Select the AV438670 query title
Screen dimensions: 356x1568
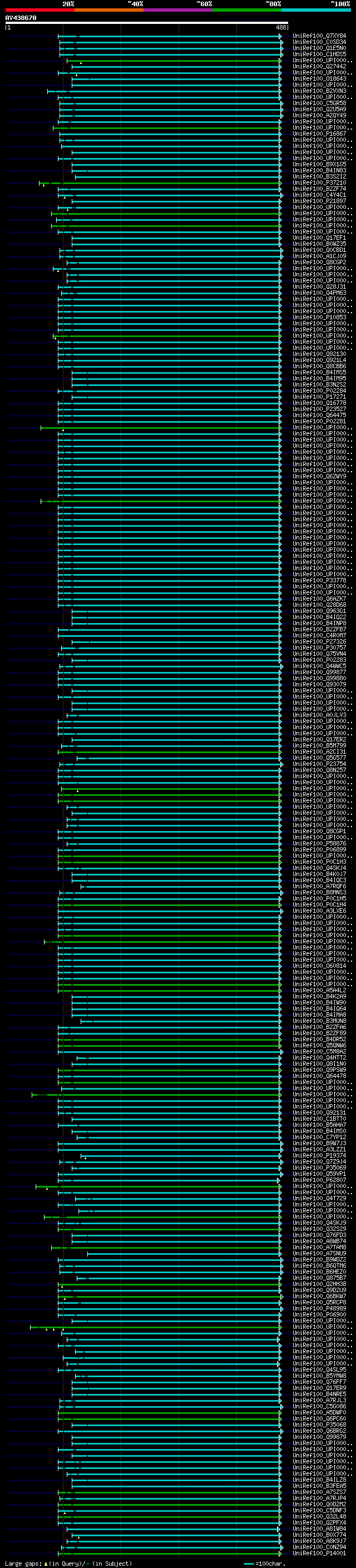[x=21, y=18]
